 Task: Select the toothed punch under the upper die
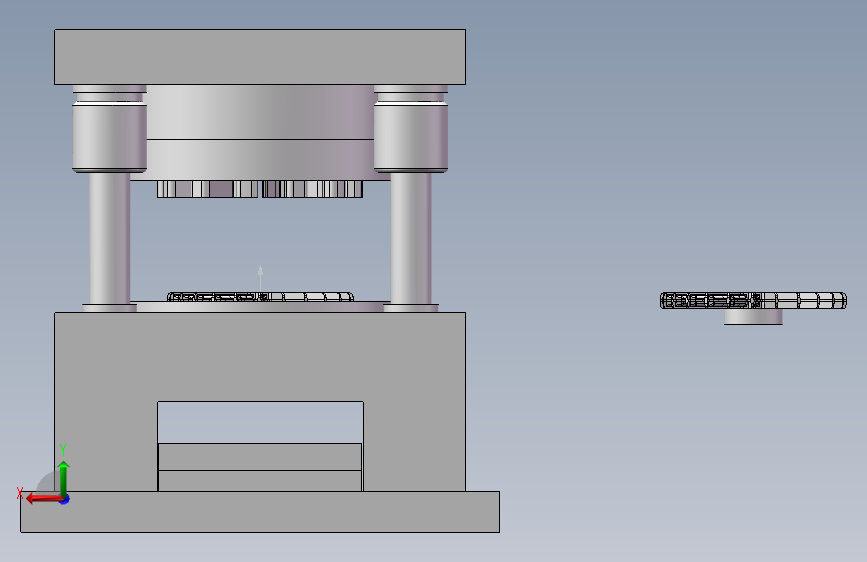[260, 189]
